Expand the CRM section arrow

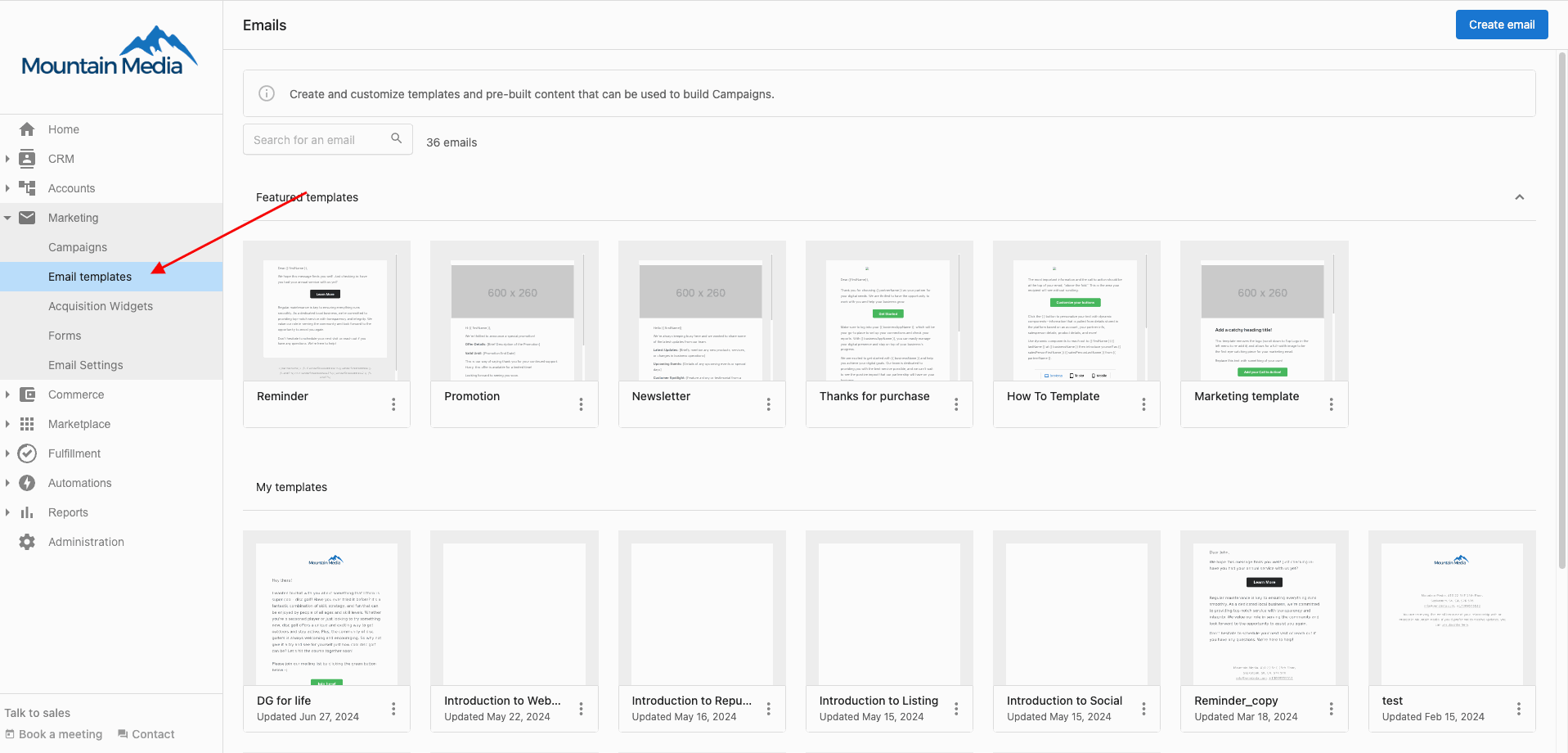tap(7, 159)
